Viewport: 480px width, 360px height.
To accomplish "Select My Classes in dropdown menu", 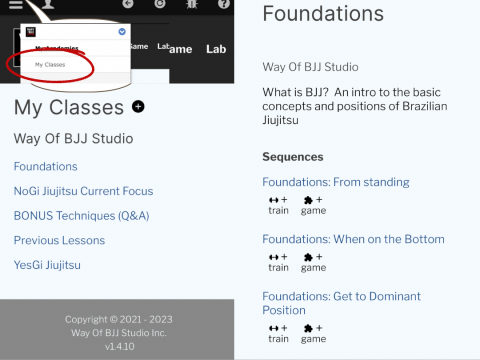I will pyautogui.click(x=50, y=65).
